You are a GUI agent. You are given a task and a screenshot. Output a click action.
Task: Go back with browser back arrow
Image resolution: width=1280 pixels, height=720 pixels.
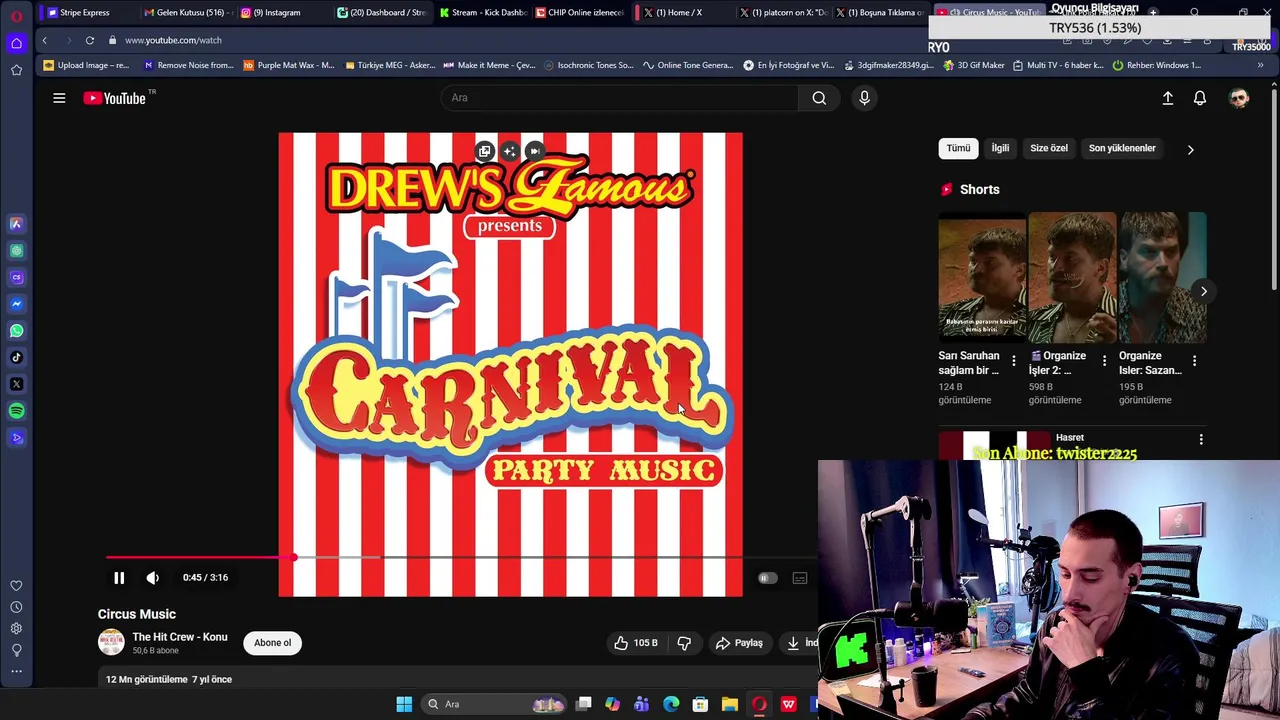coord(45,40)
